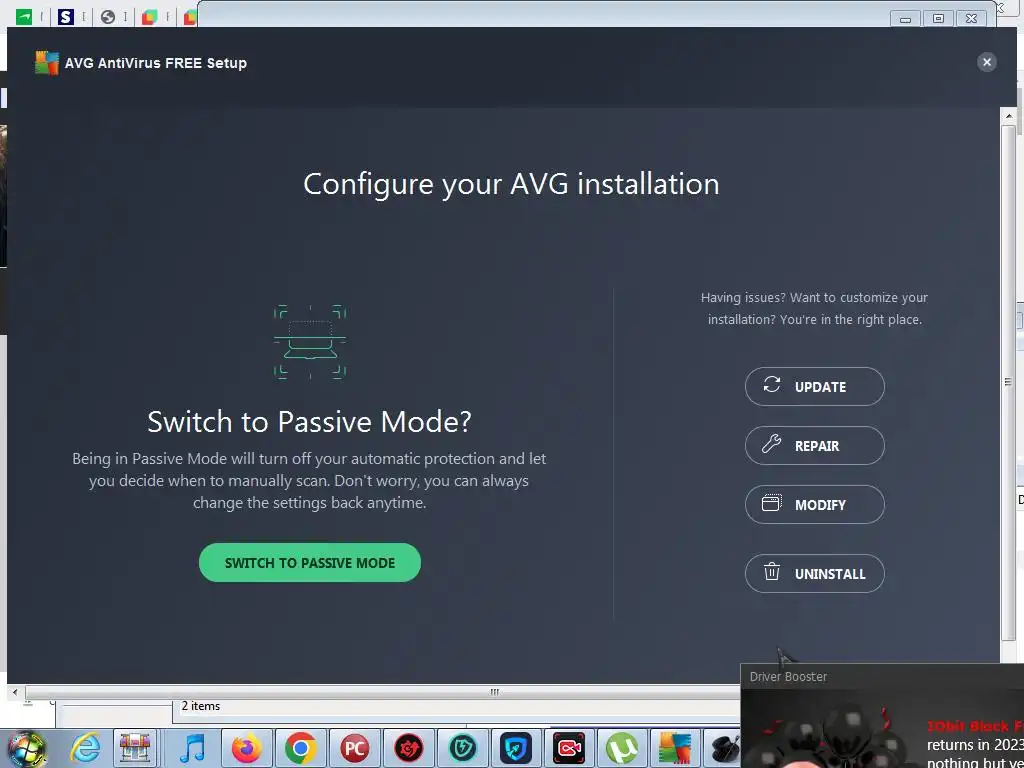This screenshot has width=1024, height=768.
Task: Close the AVG Setup dialog
Action: coord(986,62)
